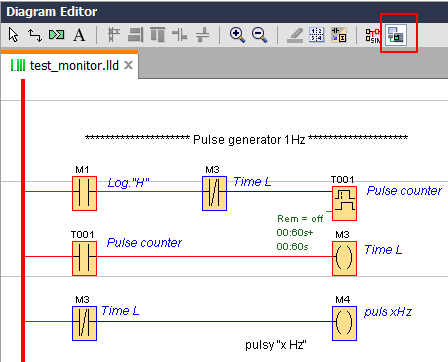Select the arrow Selection tool
The width and height of the screenshot is (448, 362).
tap(13, 35)
